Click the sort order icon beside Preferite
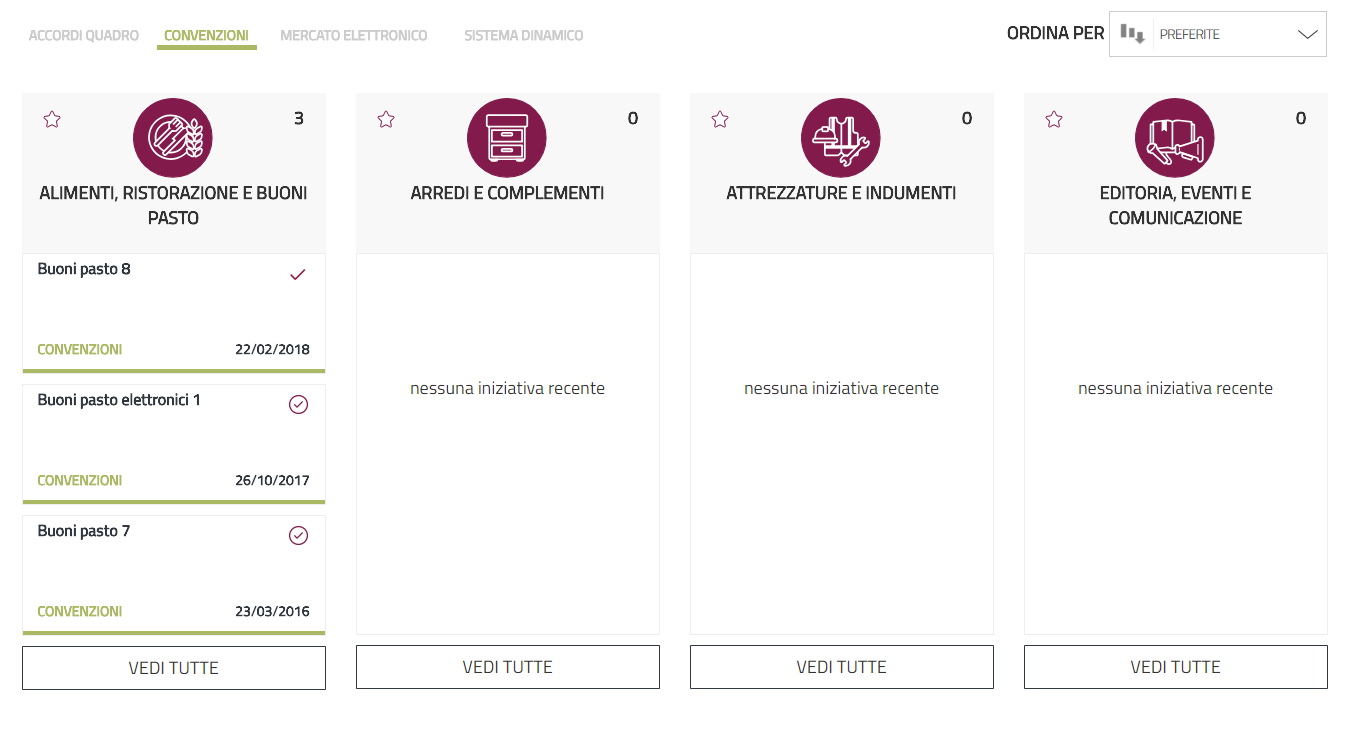The image size is (1358, 739). click(1132, 34)
